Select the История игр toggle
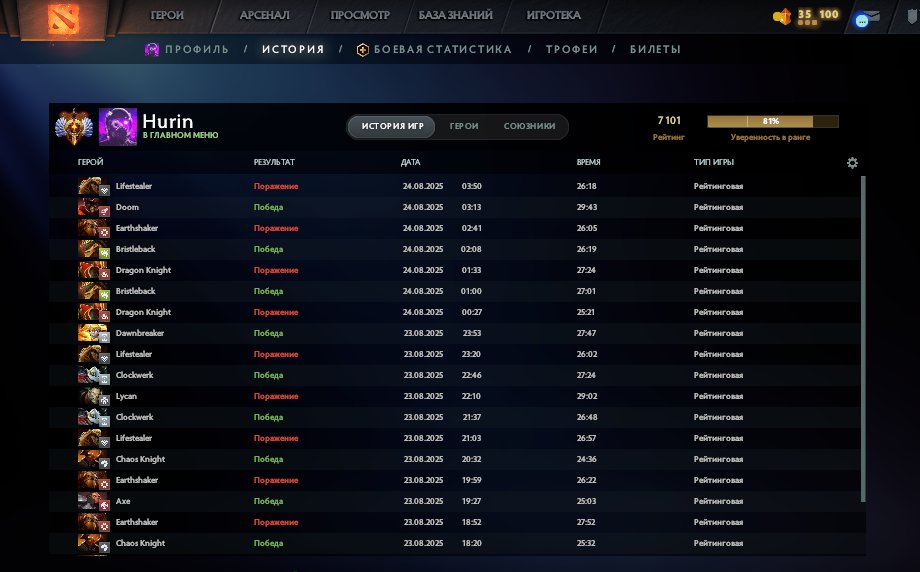Viewport: 920px width, 572px height. pos(392,127)
